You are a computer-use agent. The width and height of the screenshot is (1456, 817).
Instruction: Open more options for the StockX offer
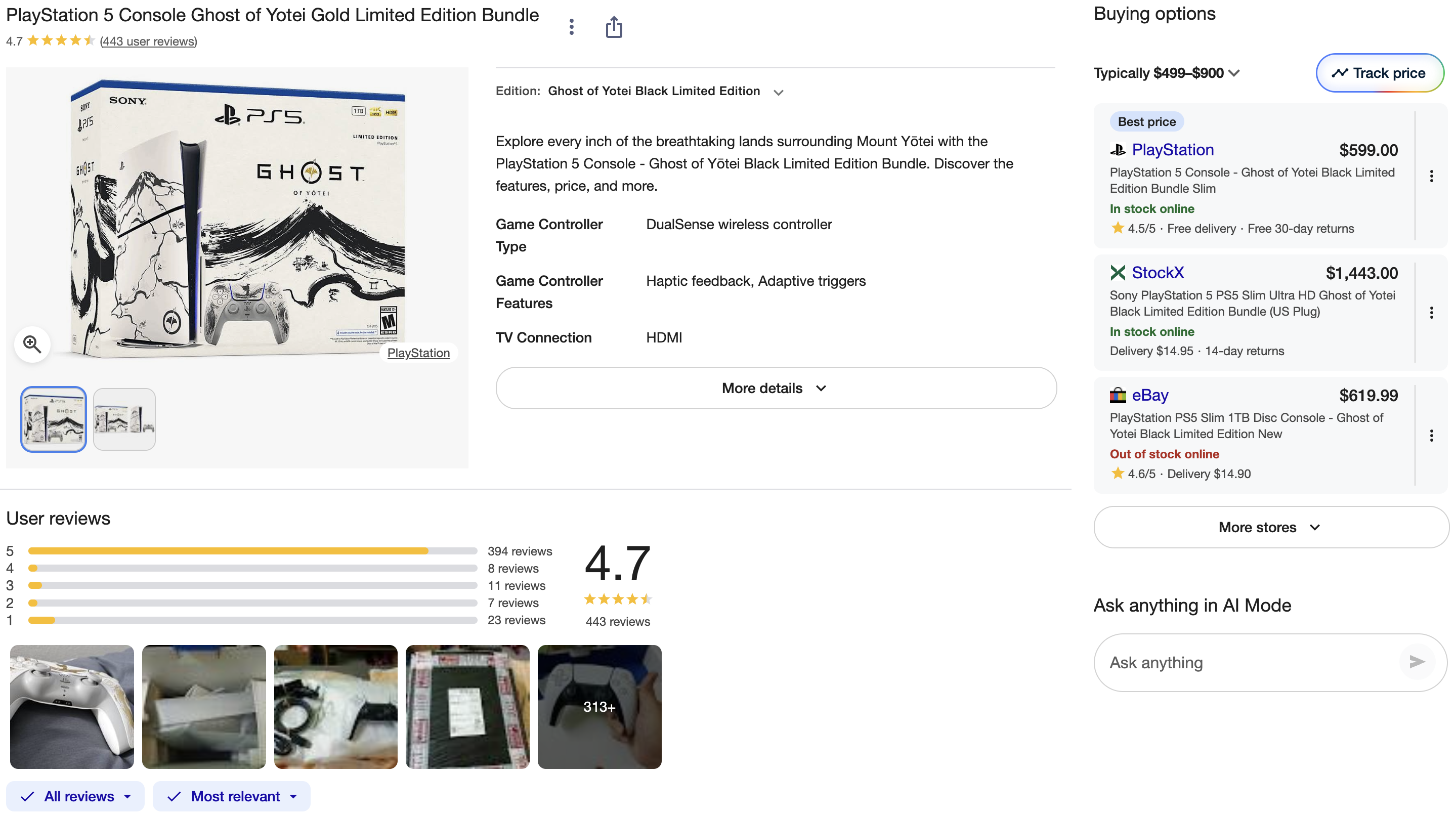click(x=1431, y=313)
